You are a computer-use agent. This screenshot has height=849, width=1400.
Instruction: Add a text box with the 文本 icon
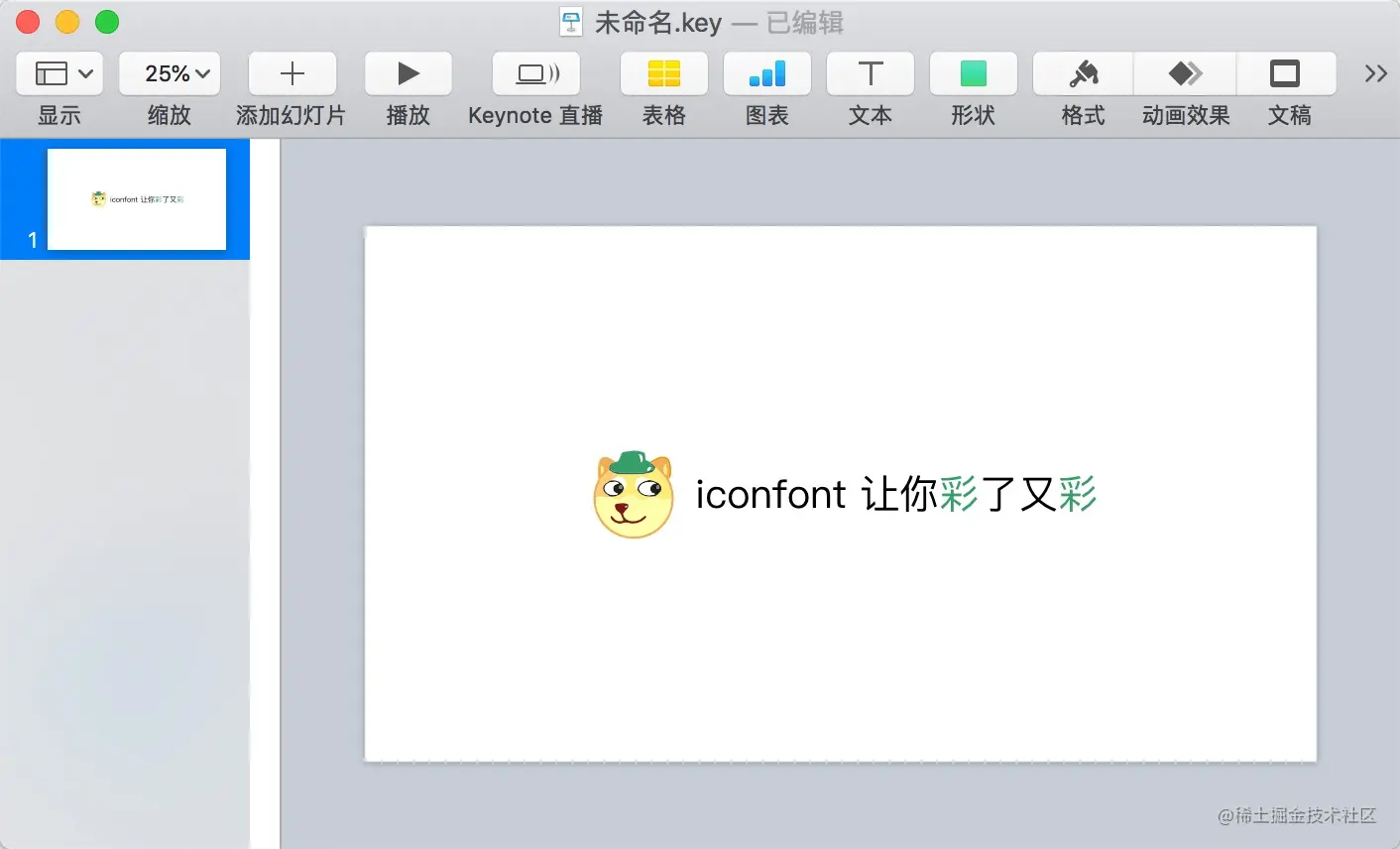pyautogui.click(x=871, y=73)
